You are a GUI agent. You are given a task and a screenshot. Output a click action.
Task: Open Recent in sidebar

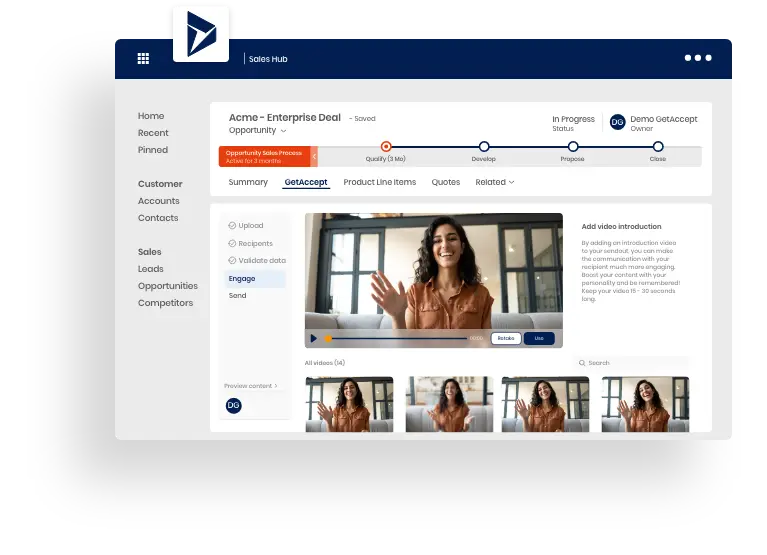153,133
